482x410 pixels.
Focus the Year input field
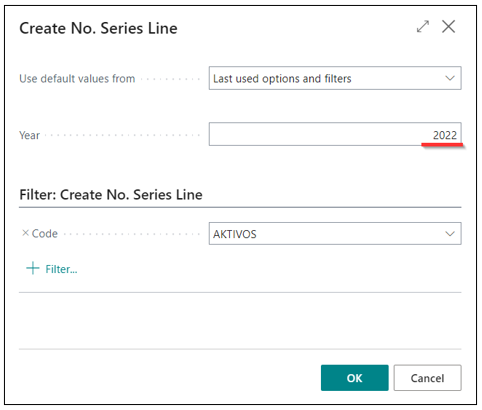[x=335, y=134]
